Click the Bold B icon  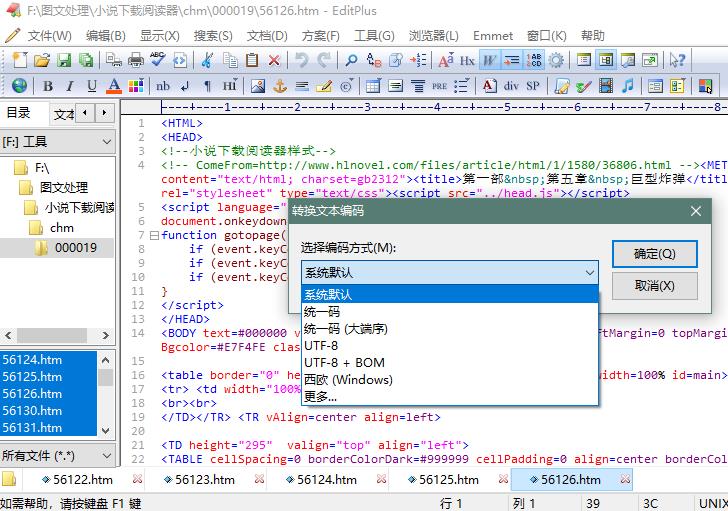tap(47, 86)
